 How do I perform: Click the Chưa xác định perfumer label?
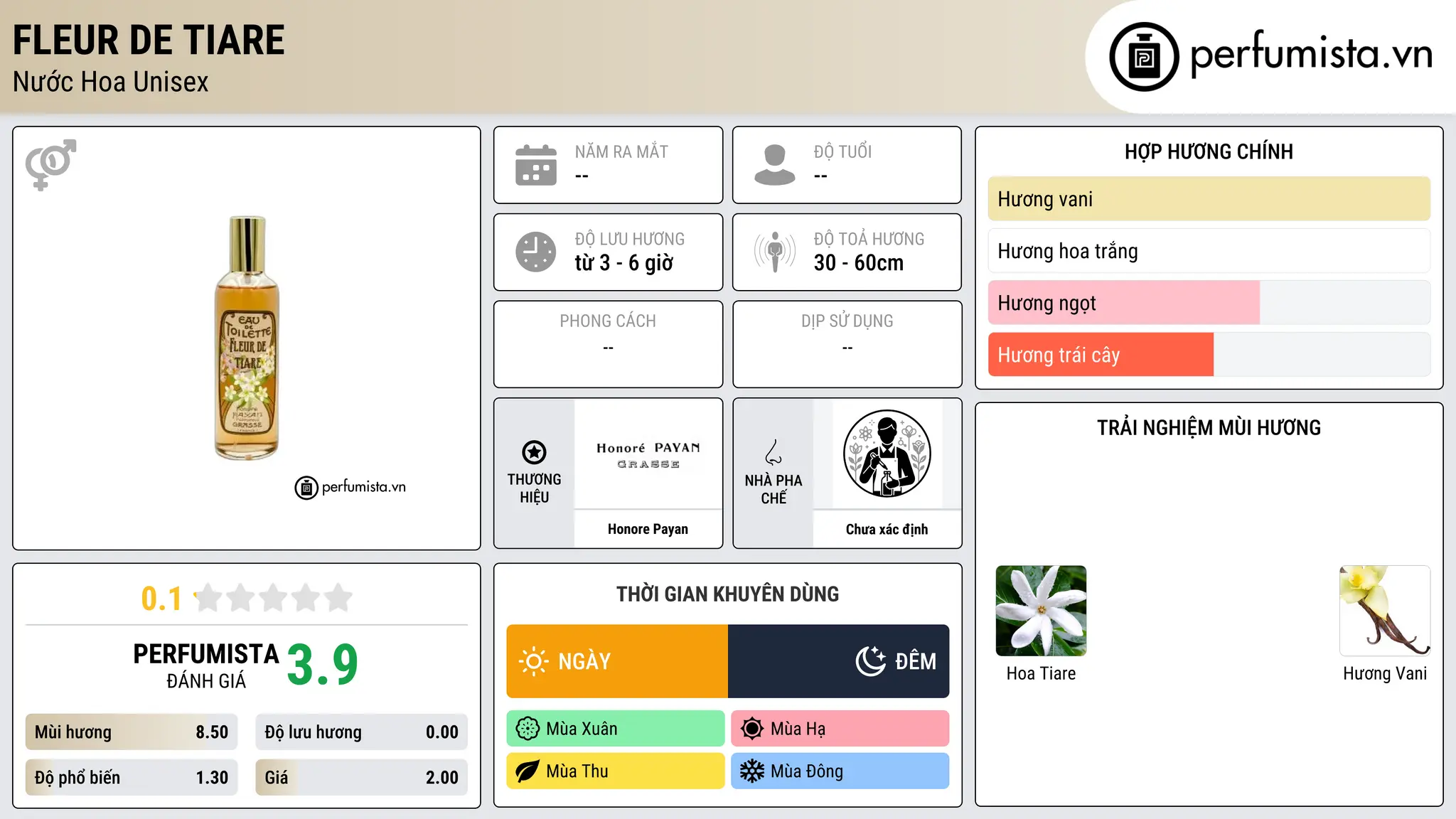tap(887, 529)
